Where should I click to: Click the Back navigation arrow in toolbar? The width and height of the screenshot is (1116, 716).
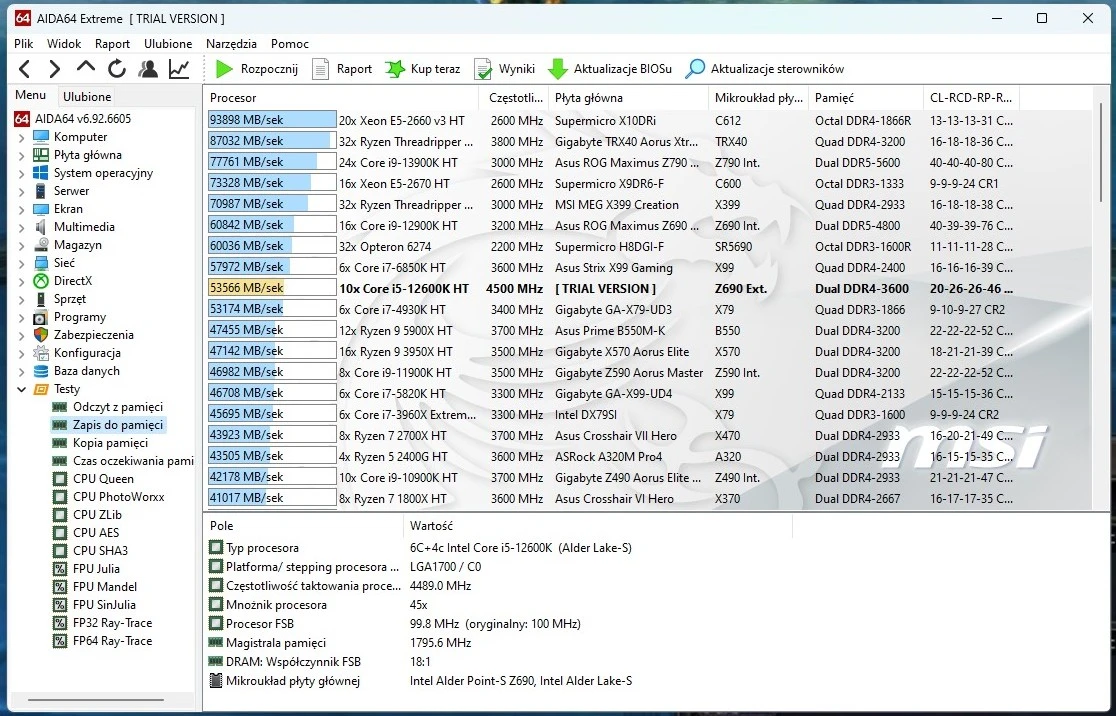click(25, 69)
